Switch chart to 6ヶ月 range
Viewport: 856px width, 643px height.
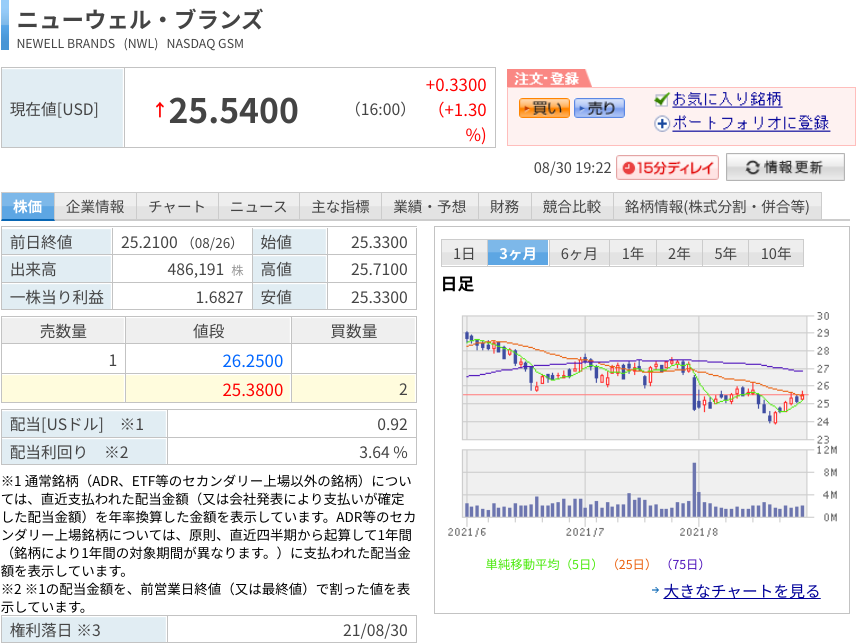pos(579,253)
